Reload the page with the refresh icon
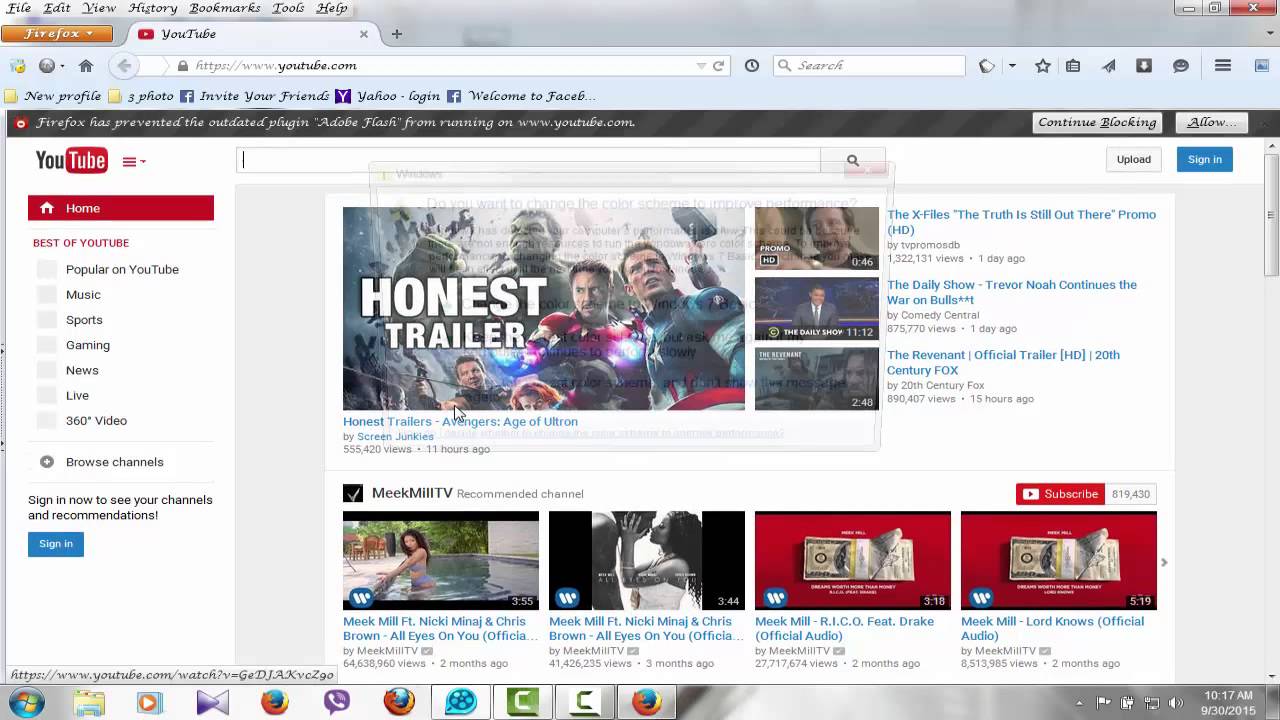Viewport: 1280px width, 720px height. click(x=718, y=66)
